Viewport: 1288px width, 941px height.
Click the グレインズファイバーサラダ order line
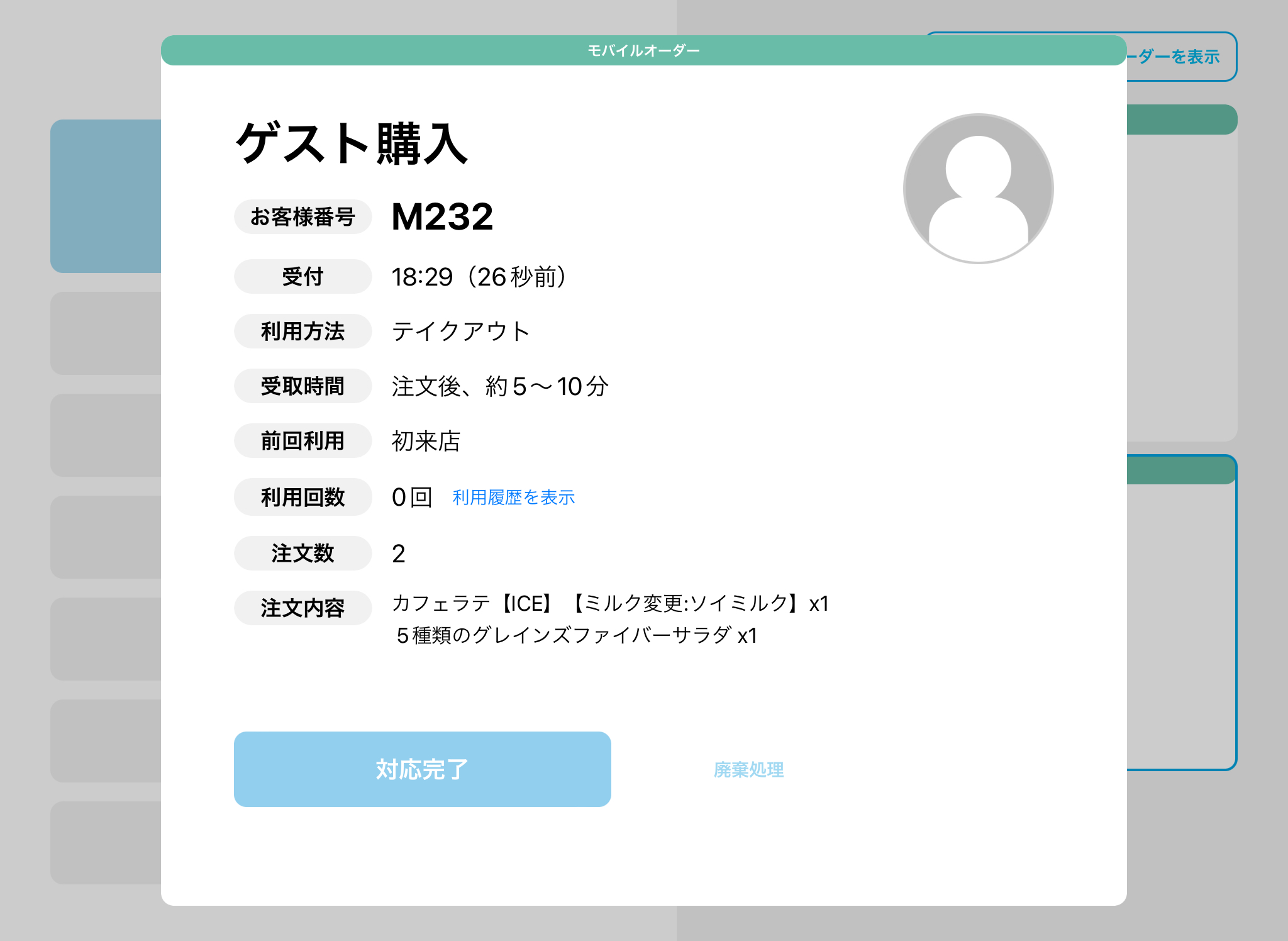click(576, 635)
